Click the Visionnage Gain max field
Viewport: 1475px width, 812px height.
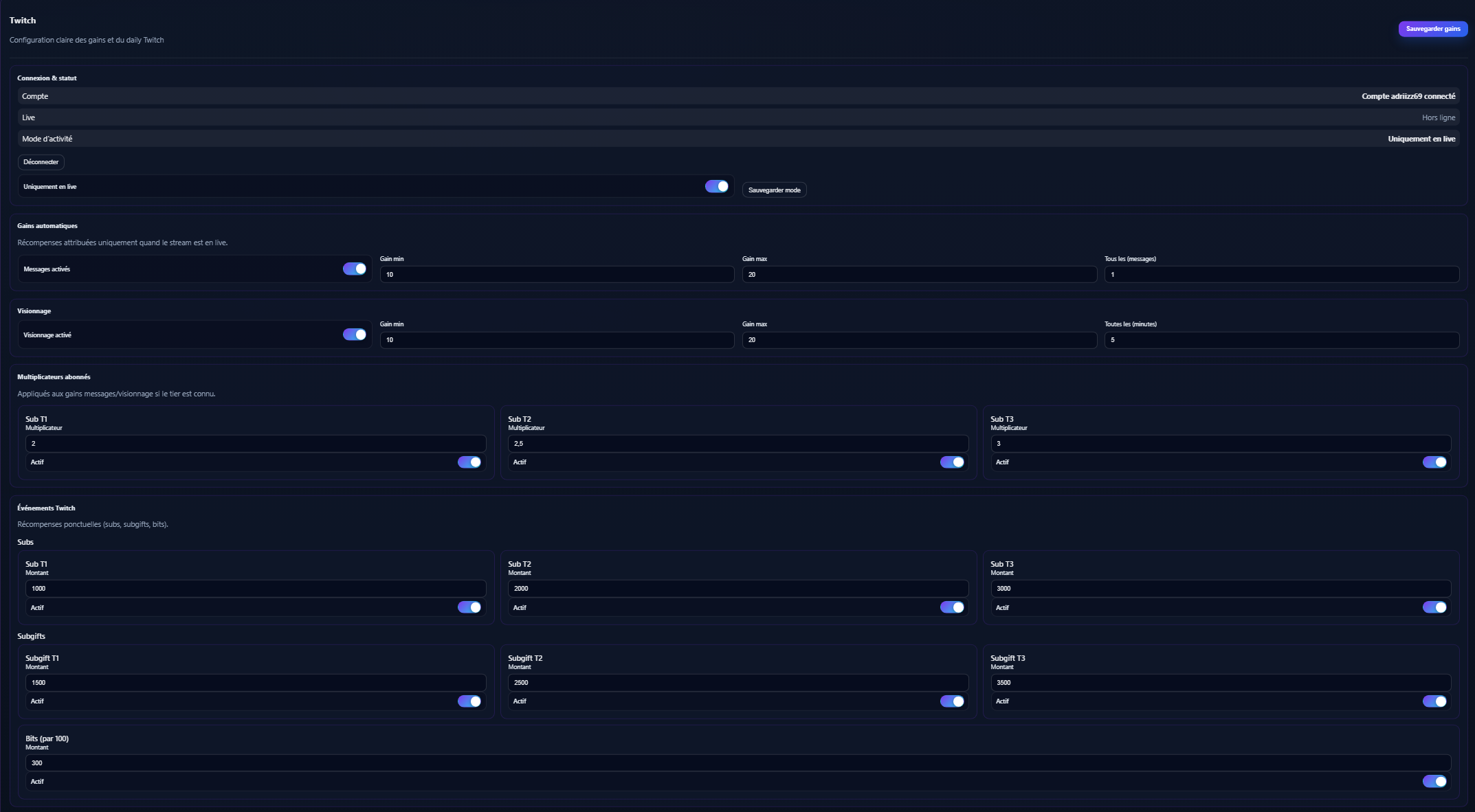[x=919, y=340]
